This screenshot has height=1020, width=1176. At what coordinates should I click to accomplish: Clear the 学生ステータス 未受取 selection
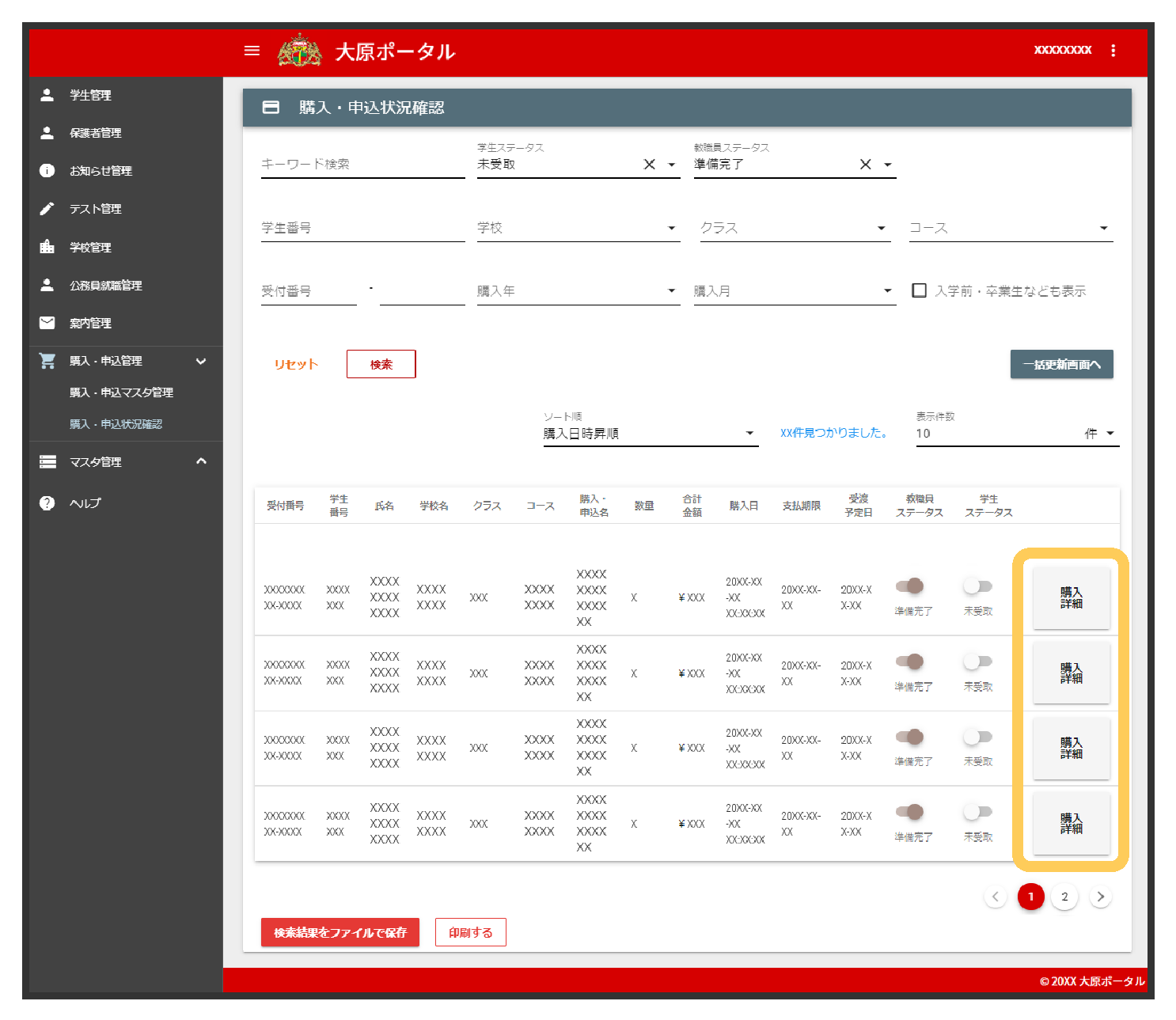click(649, 165)
